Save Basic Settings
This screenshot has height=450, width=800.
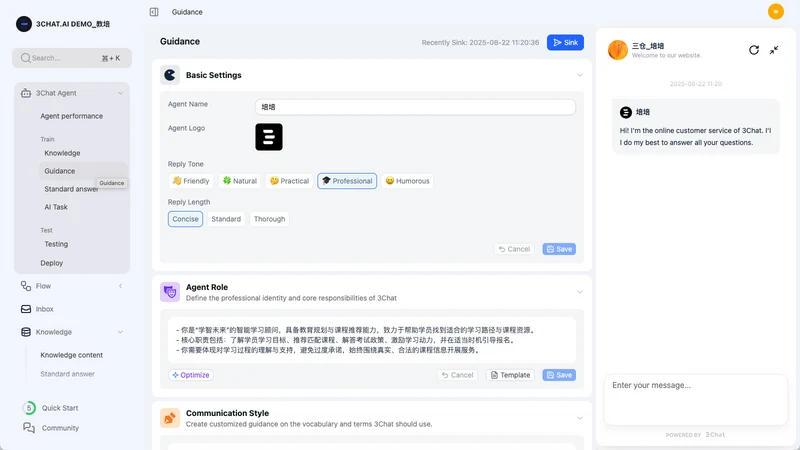click(559, 249)
